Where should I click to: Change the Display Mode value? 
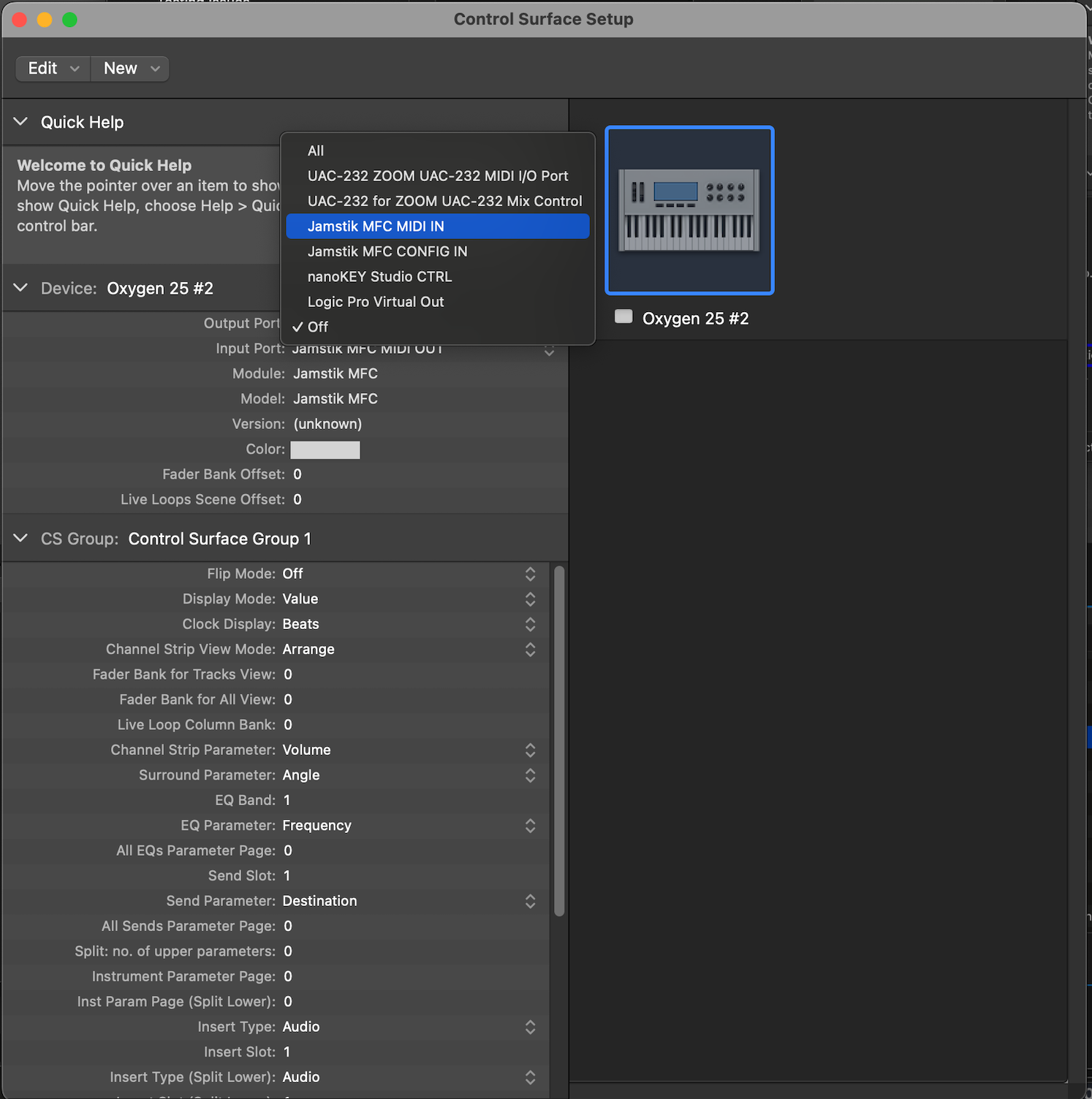click(x=531, y=599)
